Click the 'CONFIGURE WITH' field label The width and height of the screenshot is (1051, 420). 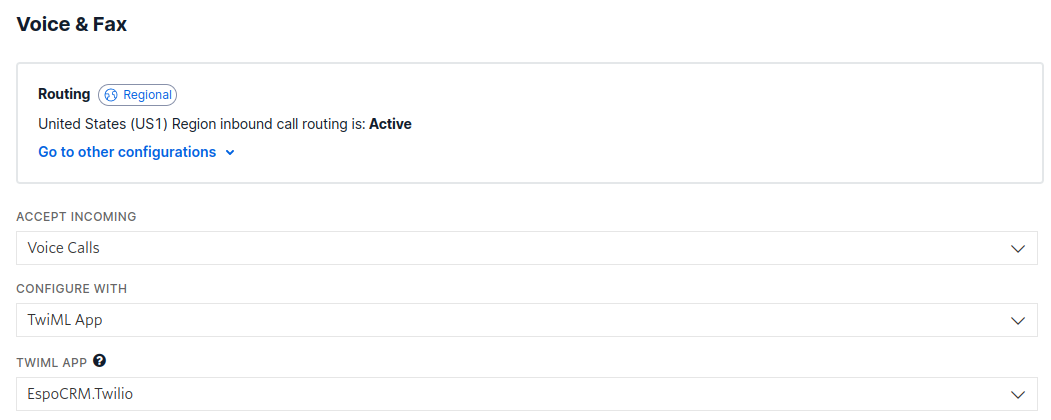point(71,289)
